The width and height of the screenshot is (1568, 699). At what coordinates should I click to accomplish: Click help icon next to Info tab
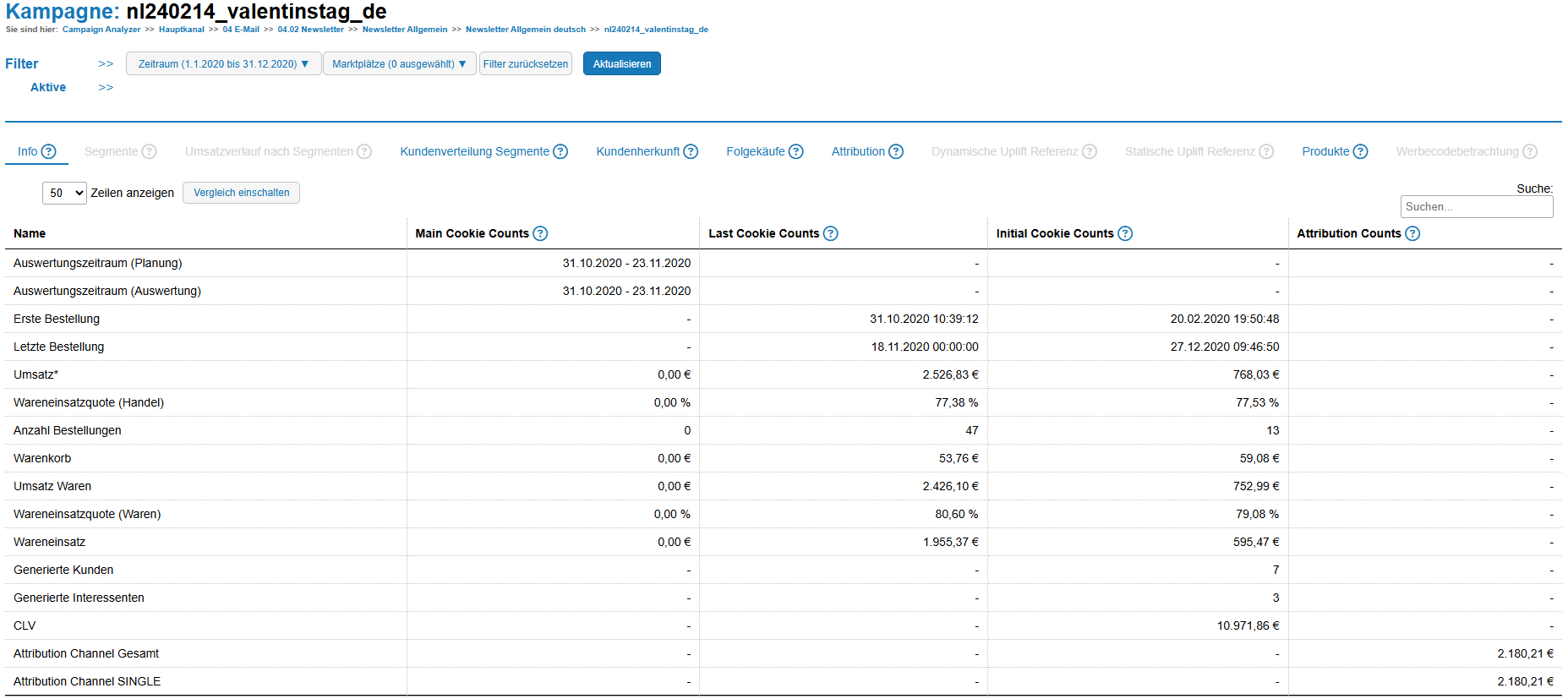point(49,151)
